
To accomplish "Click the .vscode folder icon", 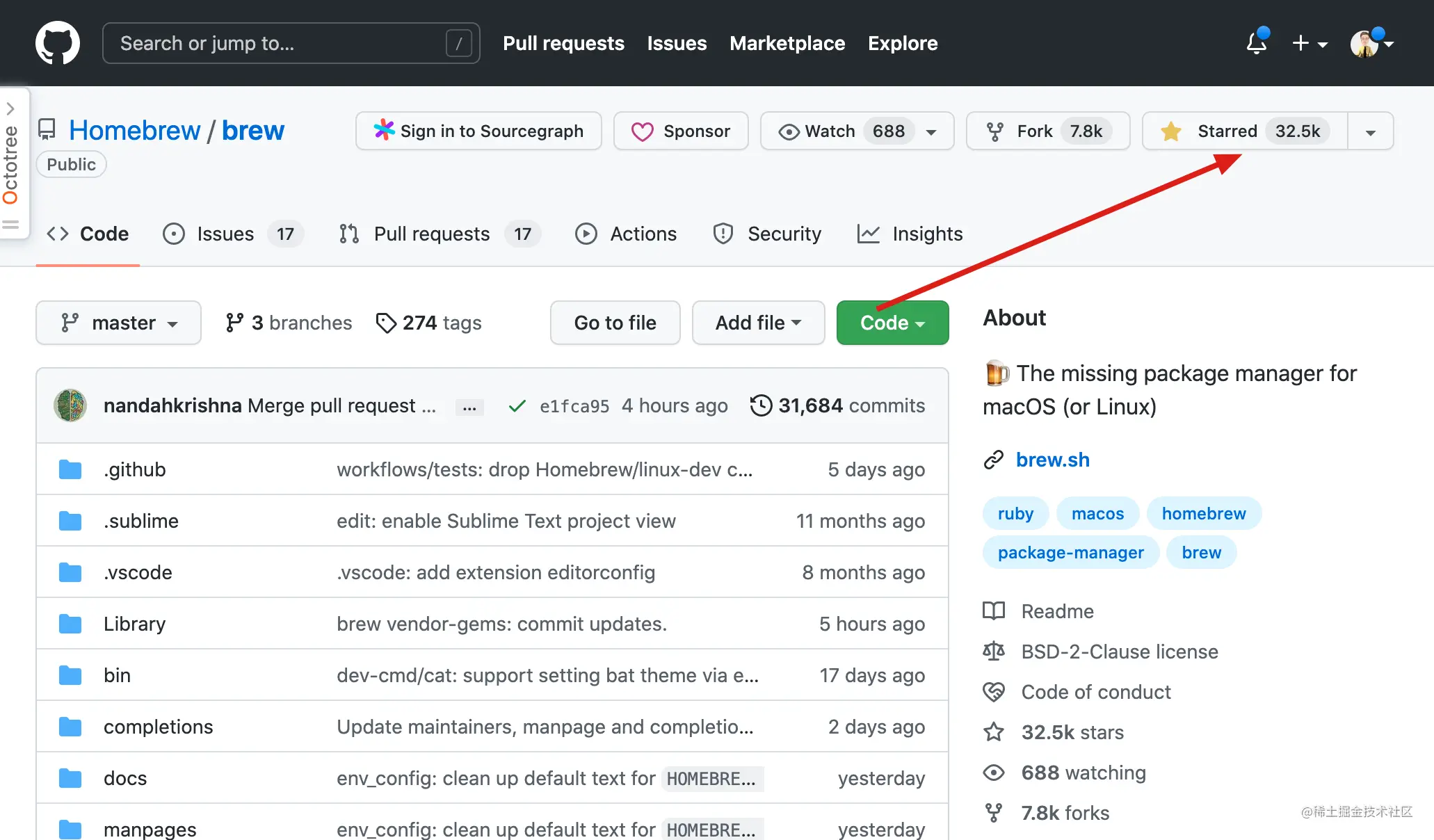I will [70, 572].
